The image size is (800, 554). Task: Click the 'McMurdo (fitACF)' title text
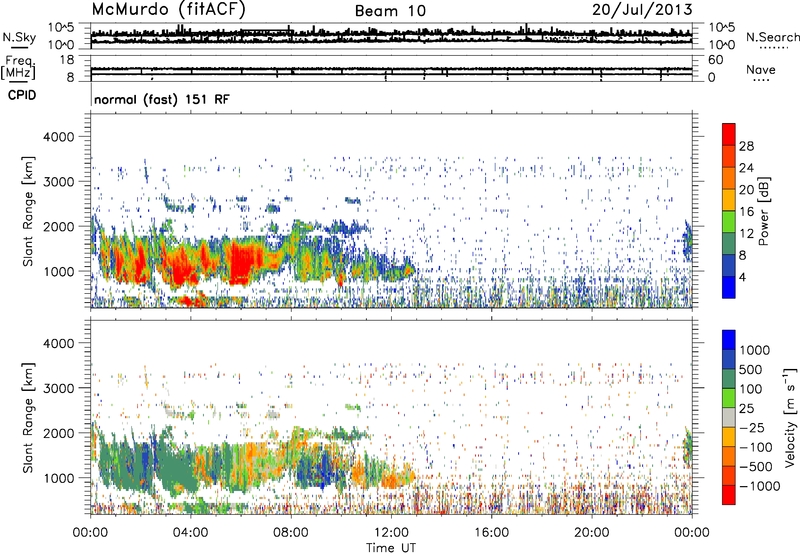[168, 9]
